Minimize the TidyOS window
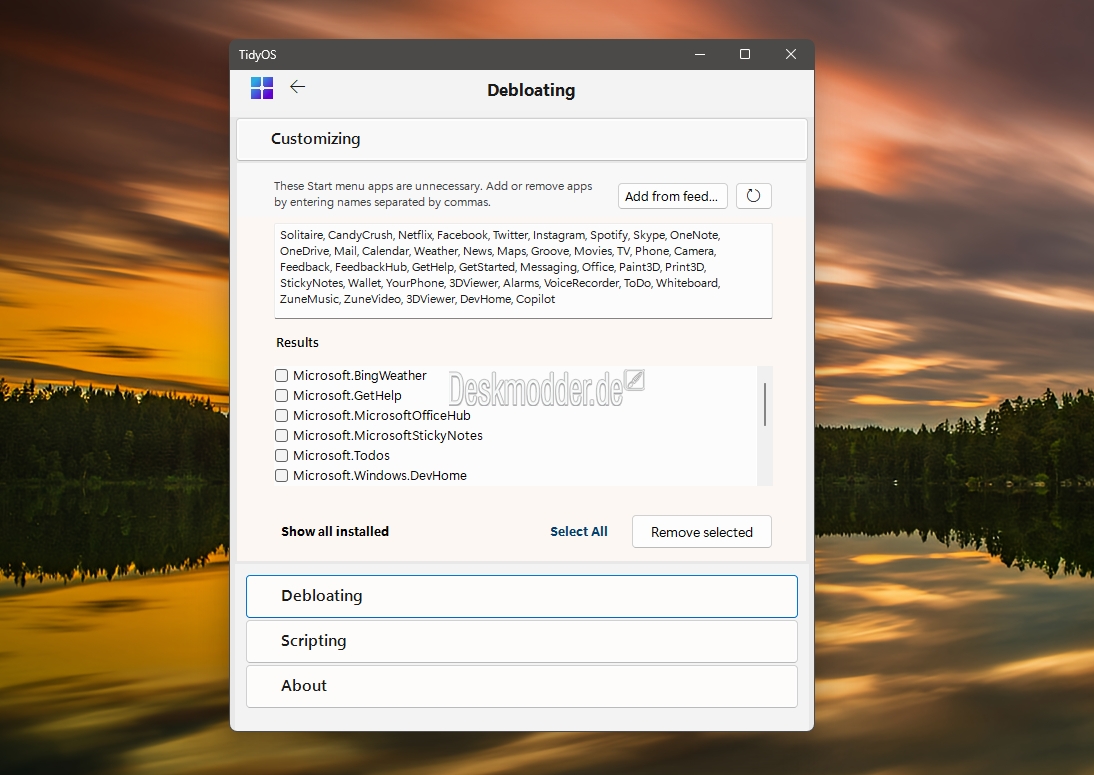 pos(700,54)
